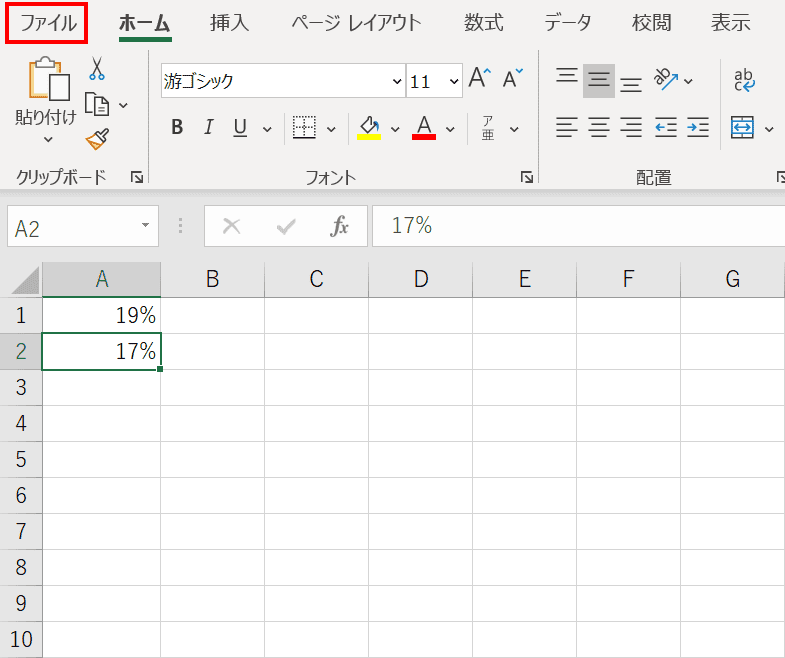Open 数式 tab
This screenshot has height=658, width=785.
pyautogui.click(x=483, y=23)
